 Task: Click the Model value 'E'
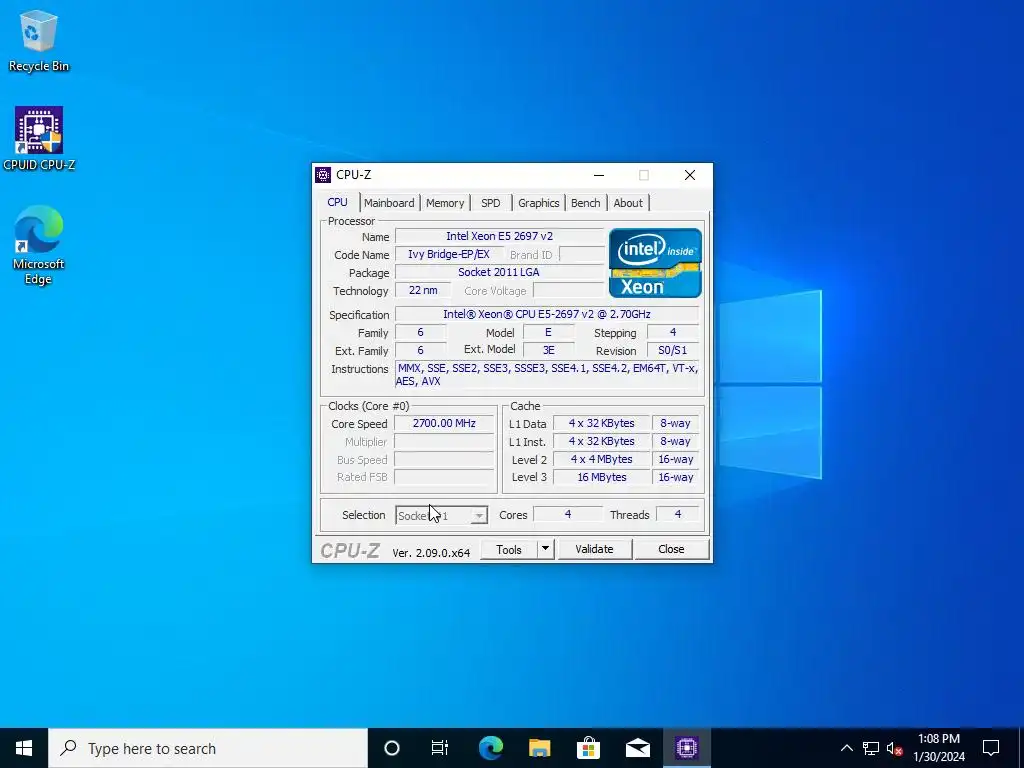(x=549, y=332)
